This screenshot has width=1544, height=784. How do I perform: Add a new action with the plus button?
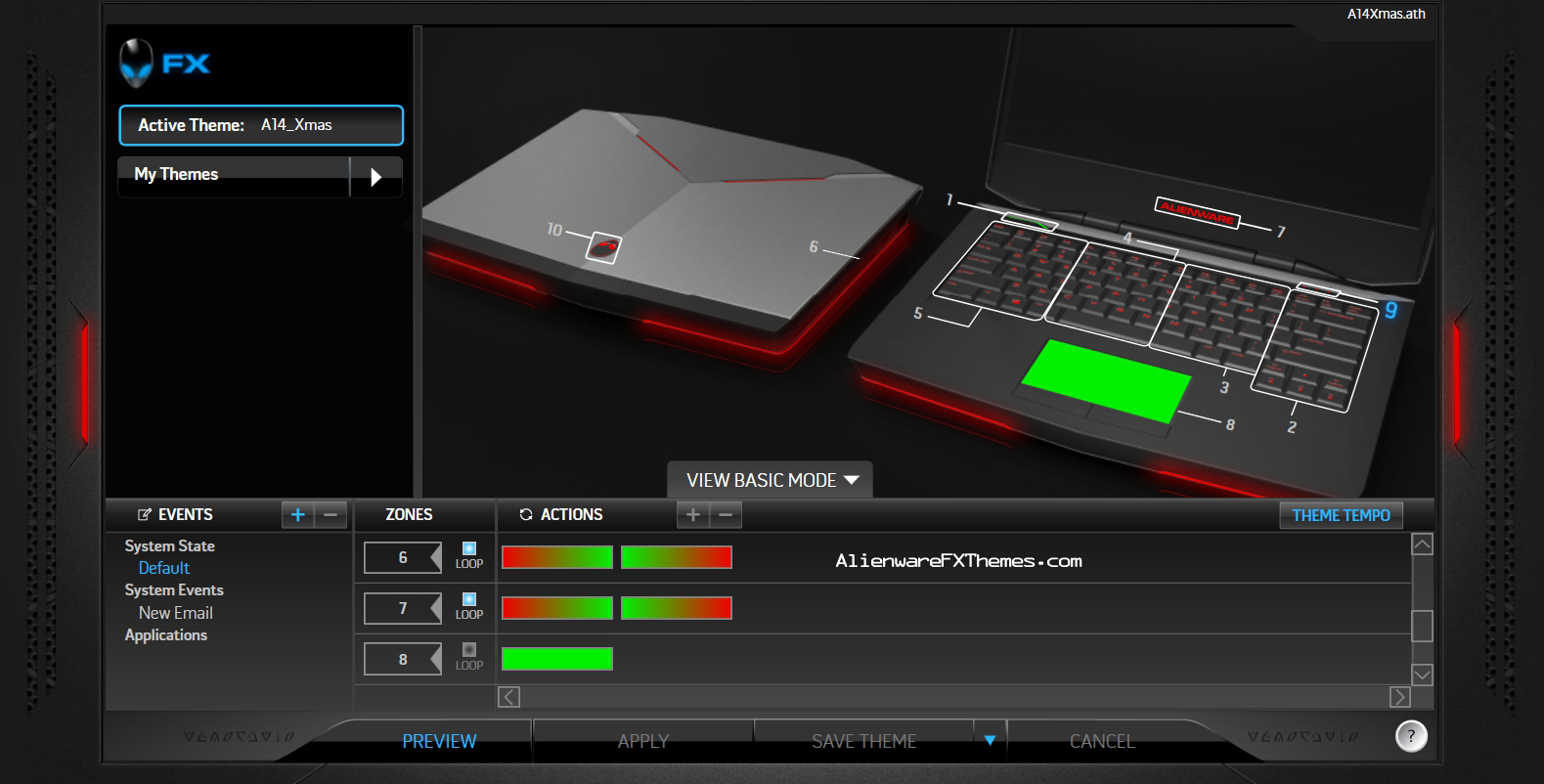[693, 514]
